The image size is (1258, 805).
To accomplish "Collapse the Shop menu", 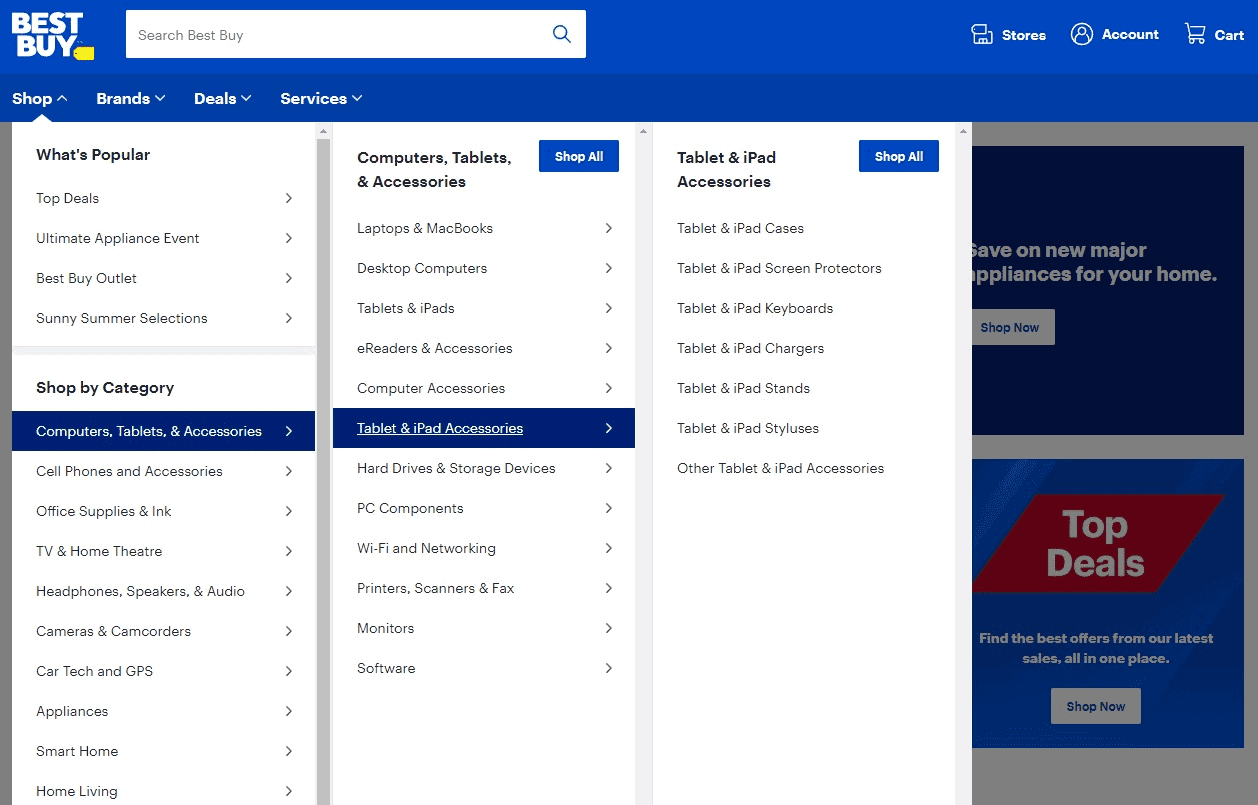I will tap(38, 97).
